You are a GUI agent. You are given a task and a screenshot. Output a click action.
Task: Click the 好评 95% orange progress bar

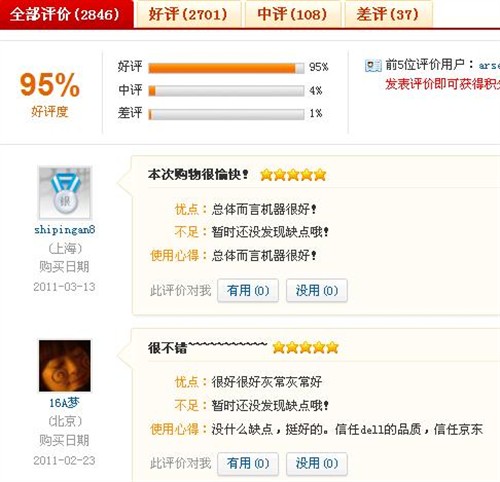tap(226, 68)
